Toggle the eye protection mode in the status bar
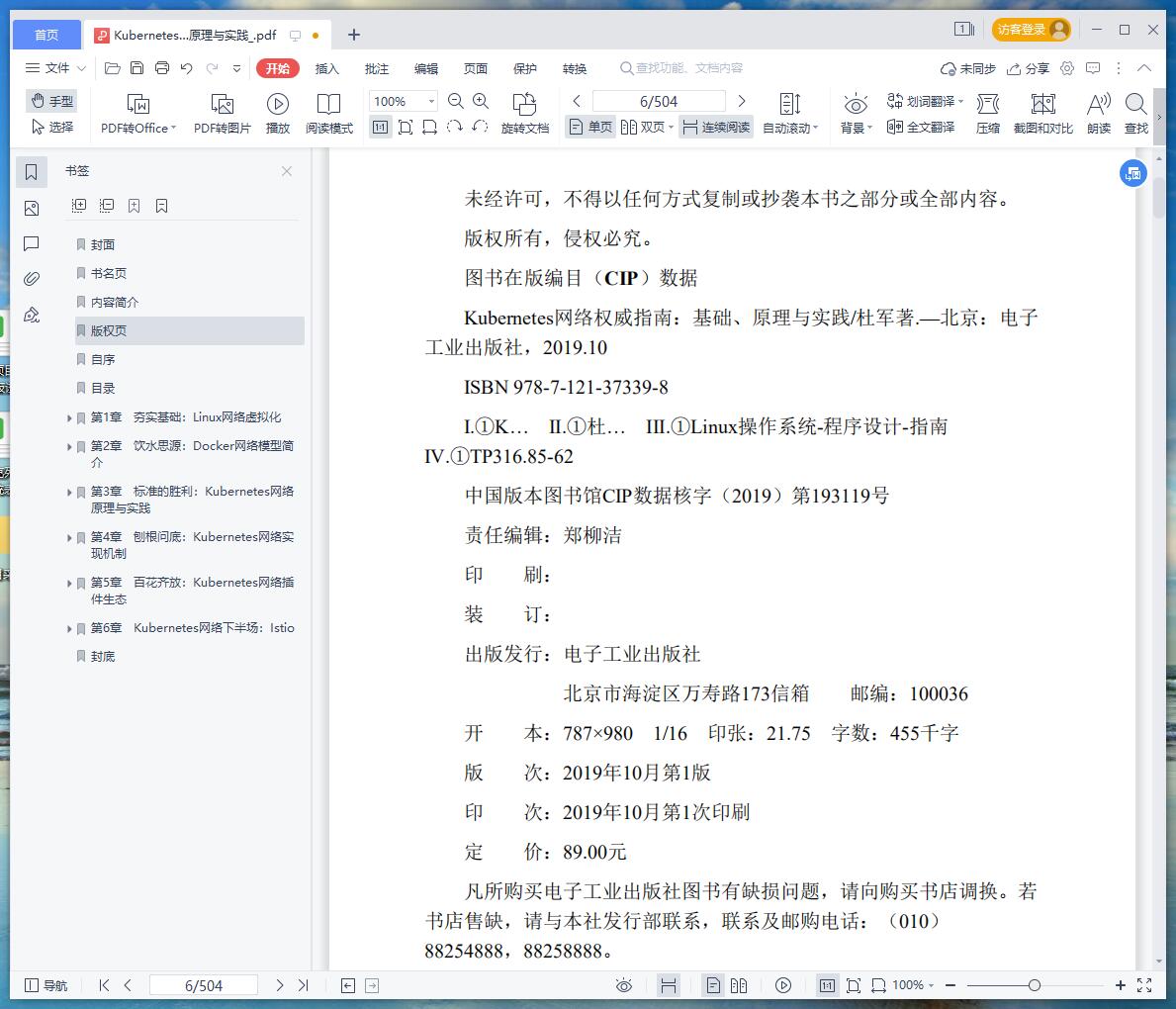This screenshot has width=1176, height=1009. [624, 985]
